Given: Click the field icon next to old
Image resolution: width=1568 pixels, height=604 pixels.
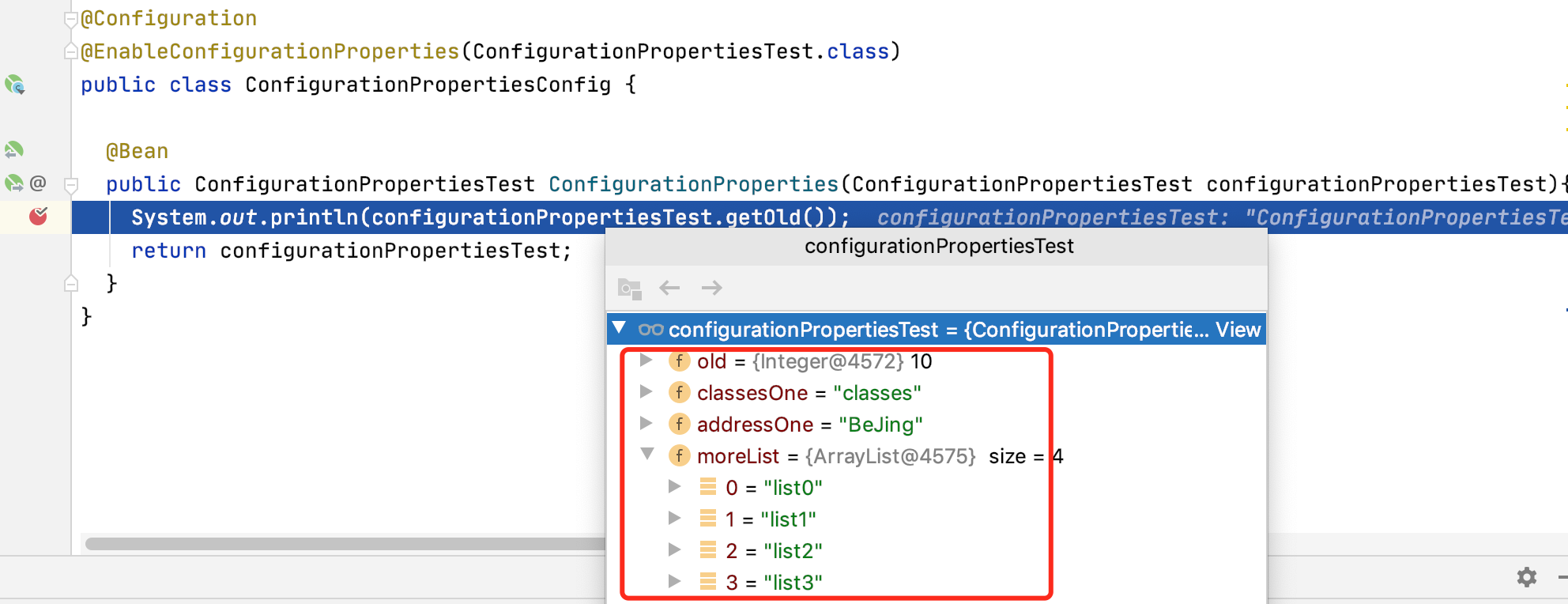Looking at the screenshot, I should (679, 361).
